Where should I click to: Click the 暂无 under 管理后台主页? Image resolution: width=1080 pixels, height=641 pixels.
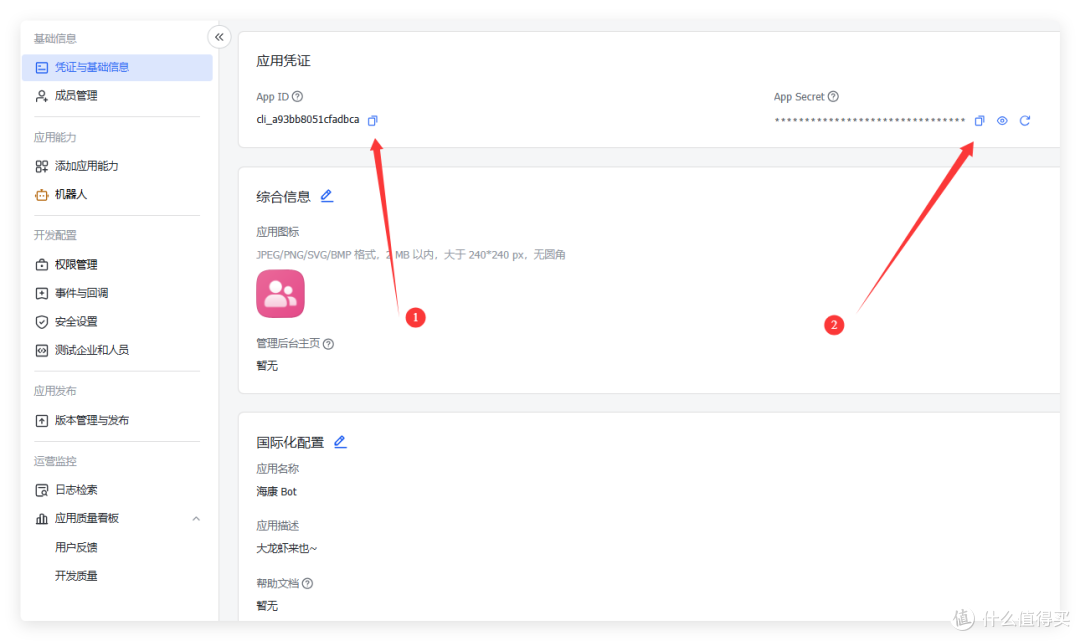[267, 366]
